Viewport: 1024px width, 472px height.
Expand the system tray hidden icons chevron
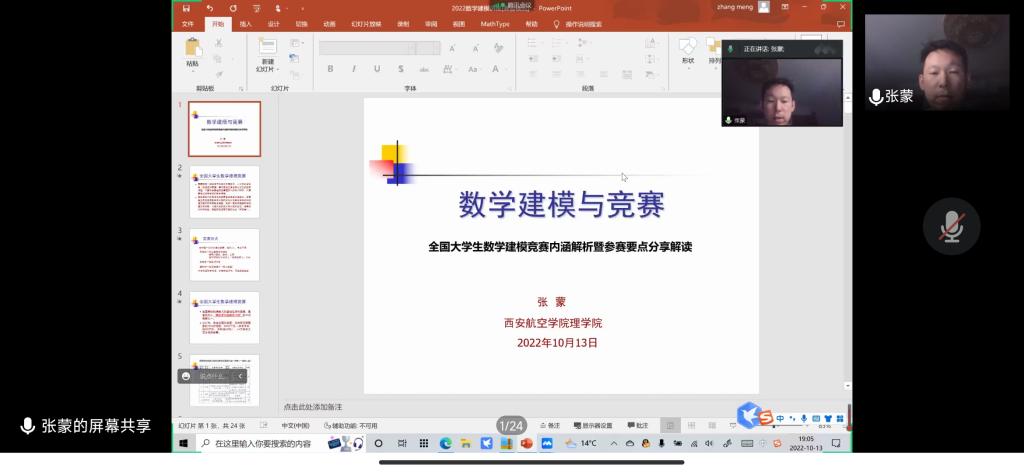click(614, 443)
